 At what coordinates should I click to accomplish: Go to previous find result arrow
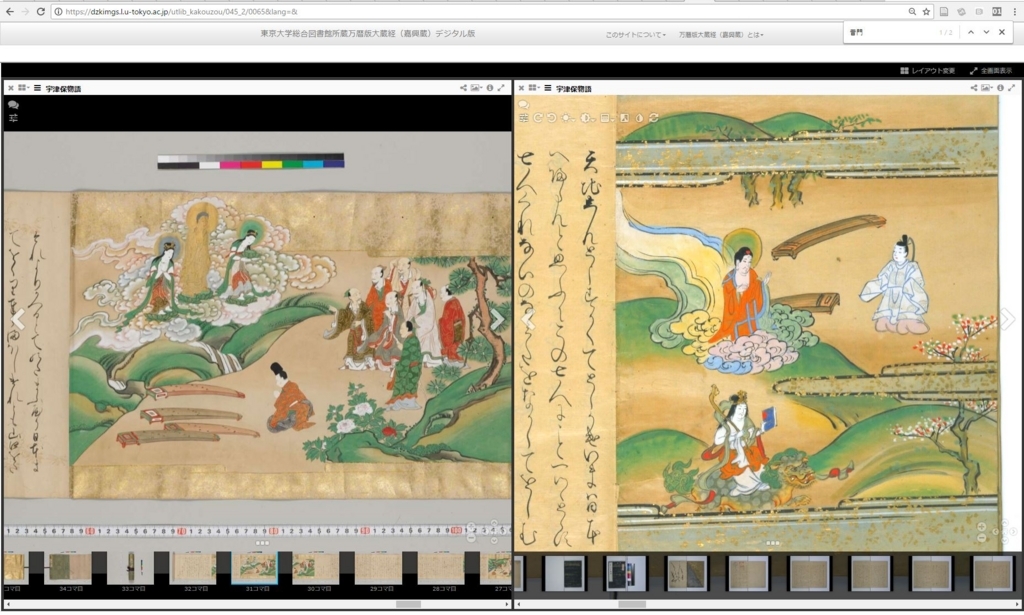[x=971, y=32]
